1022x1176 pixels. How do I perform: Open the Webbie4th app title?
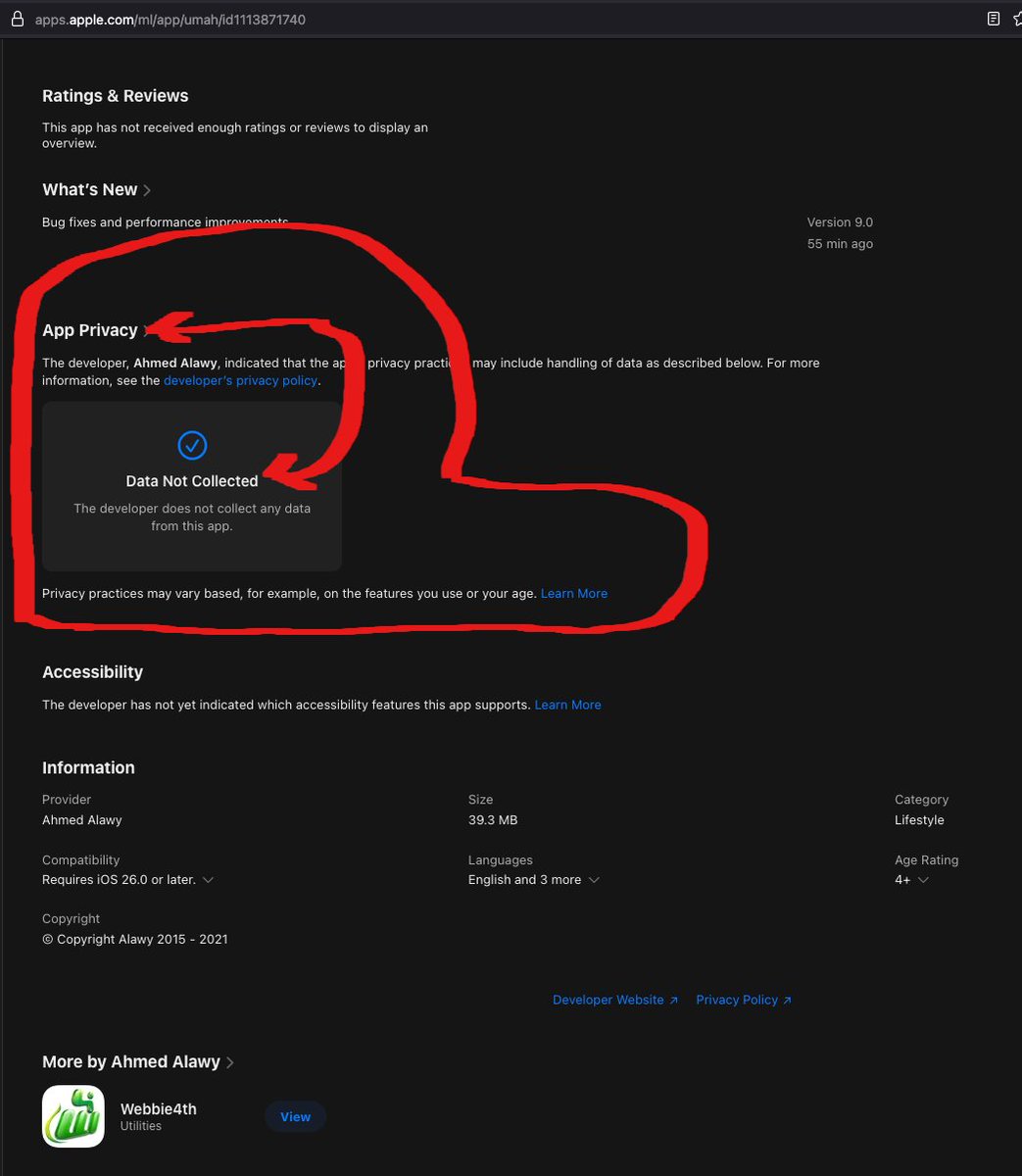(159, 1109)
